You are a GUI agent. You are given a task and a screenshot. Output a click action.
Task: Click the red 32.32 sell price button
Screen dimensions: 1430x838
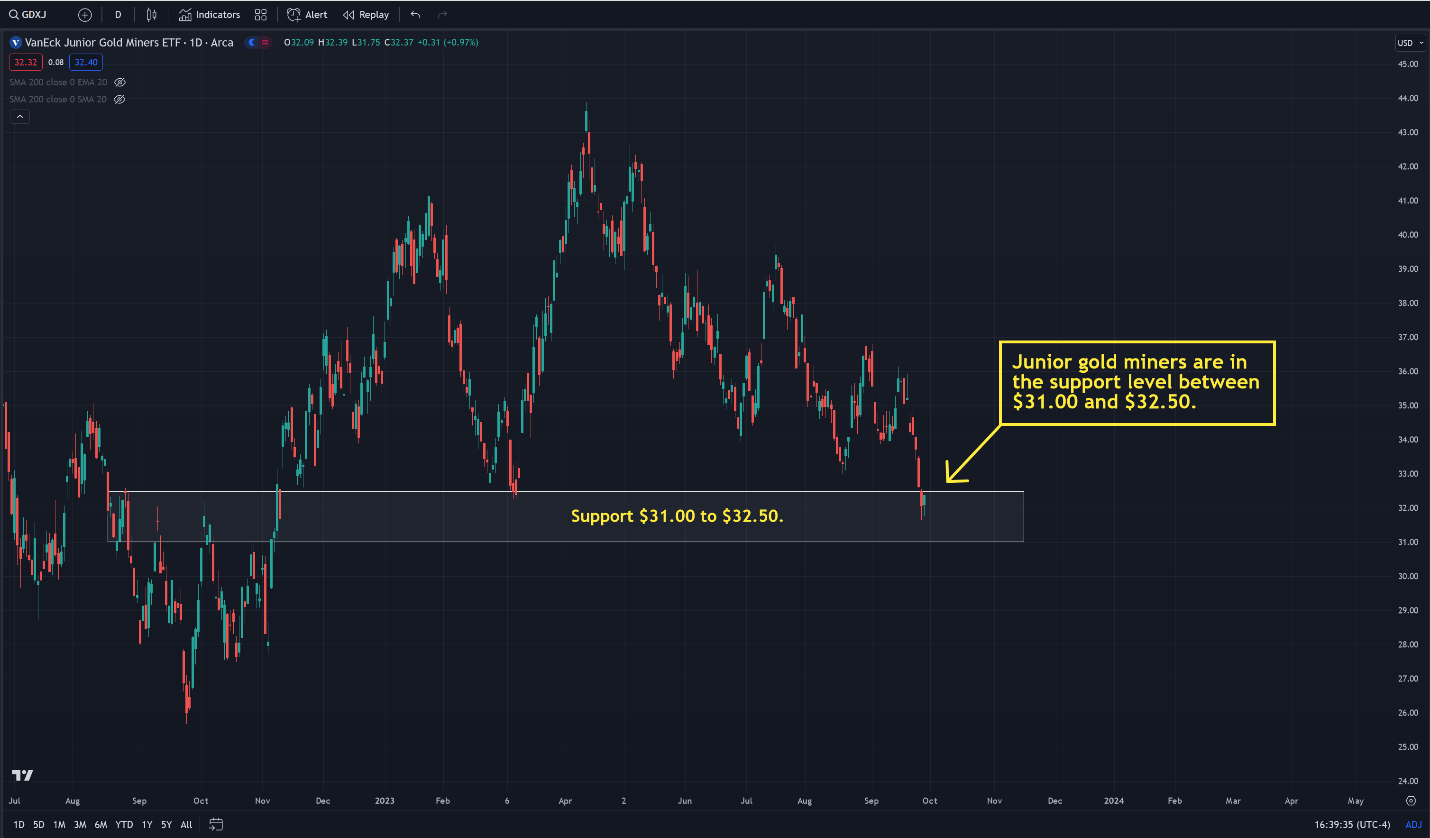point(25,62)
